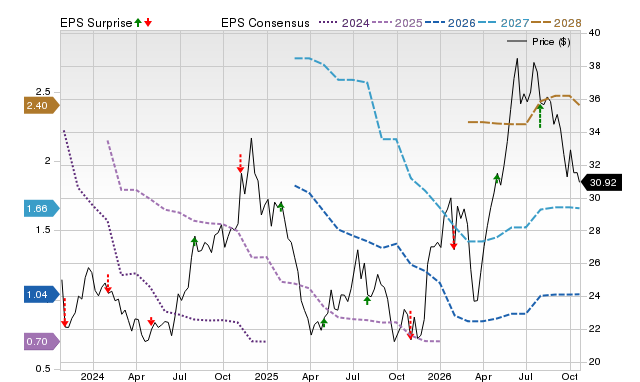The height and width of the screenshot is (382, 640).
Task: Click the 2.5 EPS axis label
Action: (x=43, y=92)
